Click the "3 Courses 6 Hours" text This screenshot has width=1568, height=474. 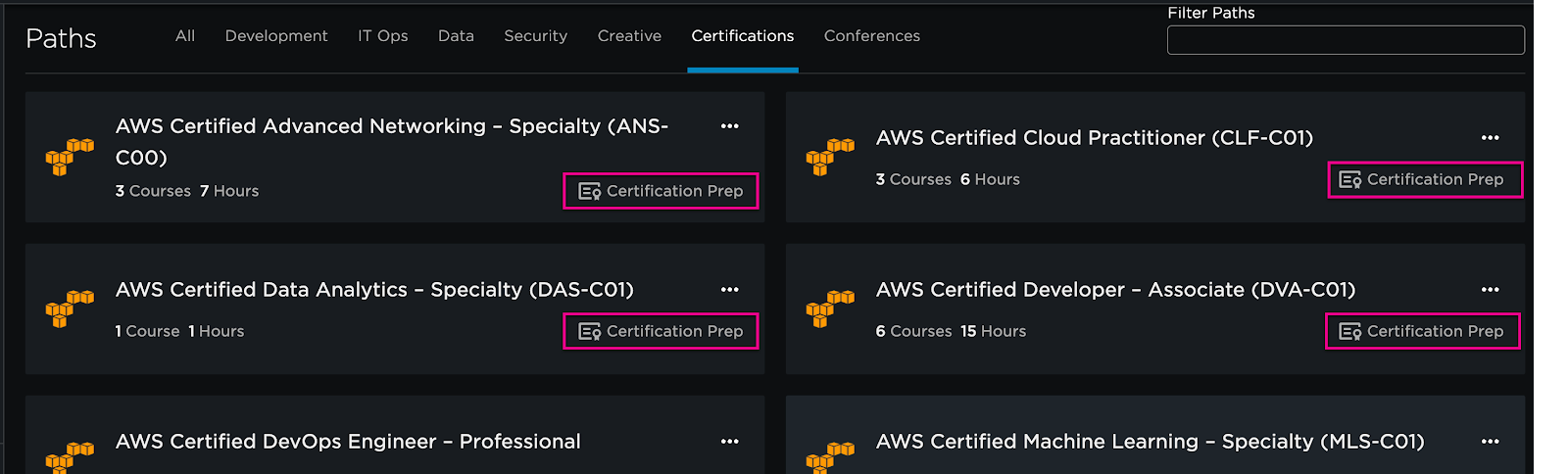pos(948,179)
